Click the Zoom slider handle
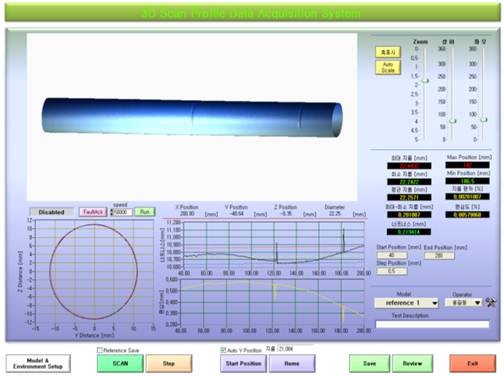 [425, 81]
